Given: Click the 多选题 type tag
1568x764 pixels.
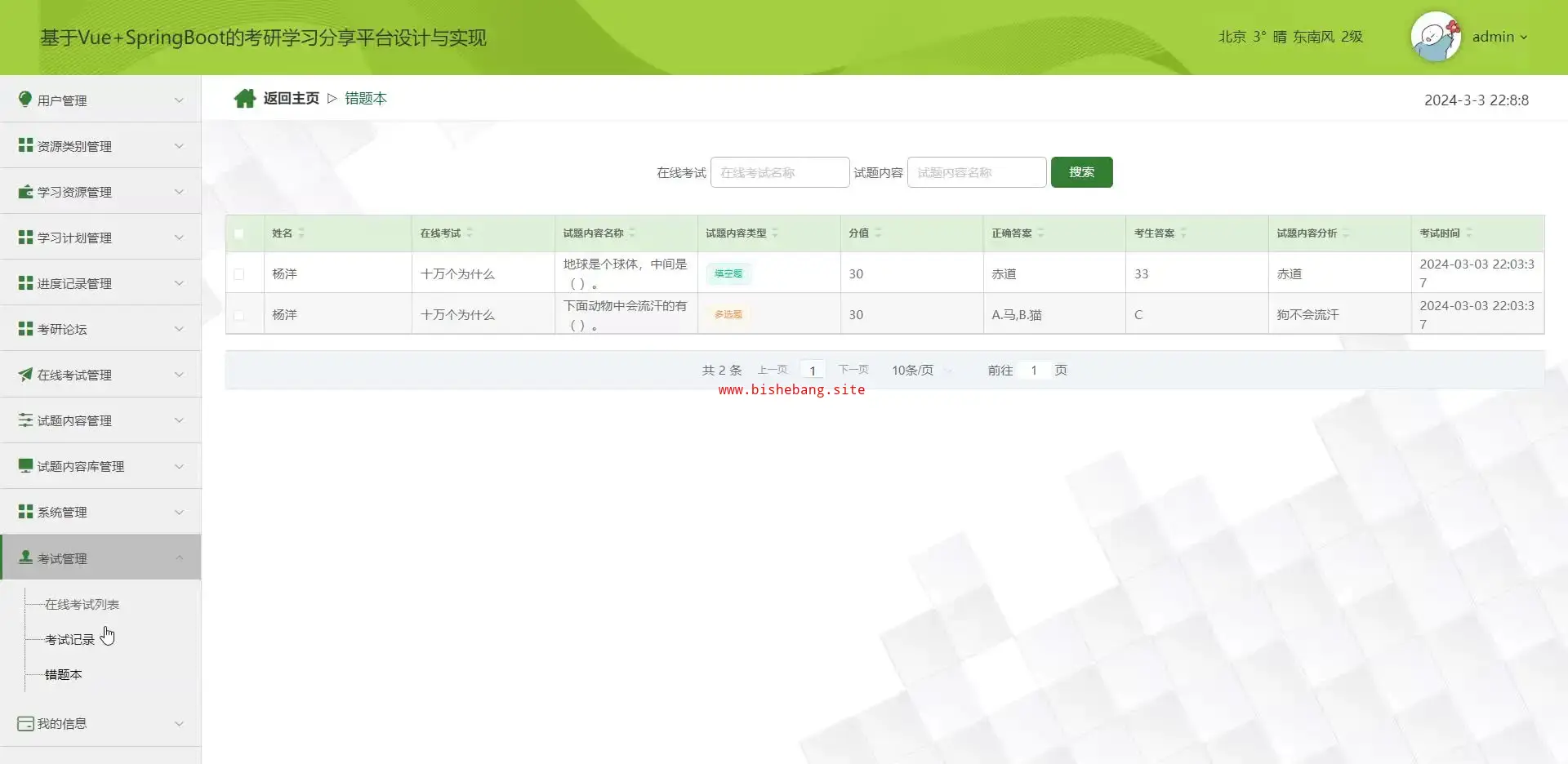Looking at the screenshot, I should (x=728, y=314).
